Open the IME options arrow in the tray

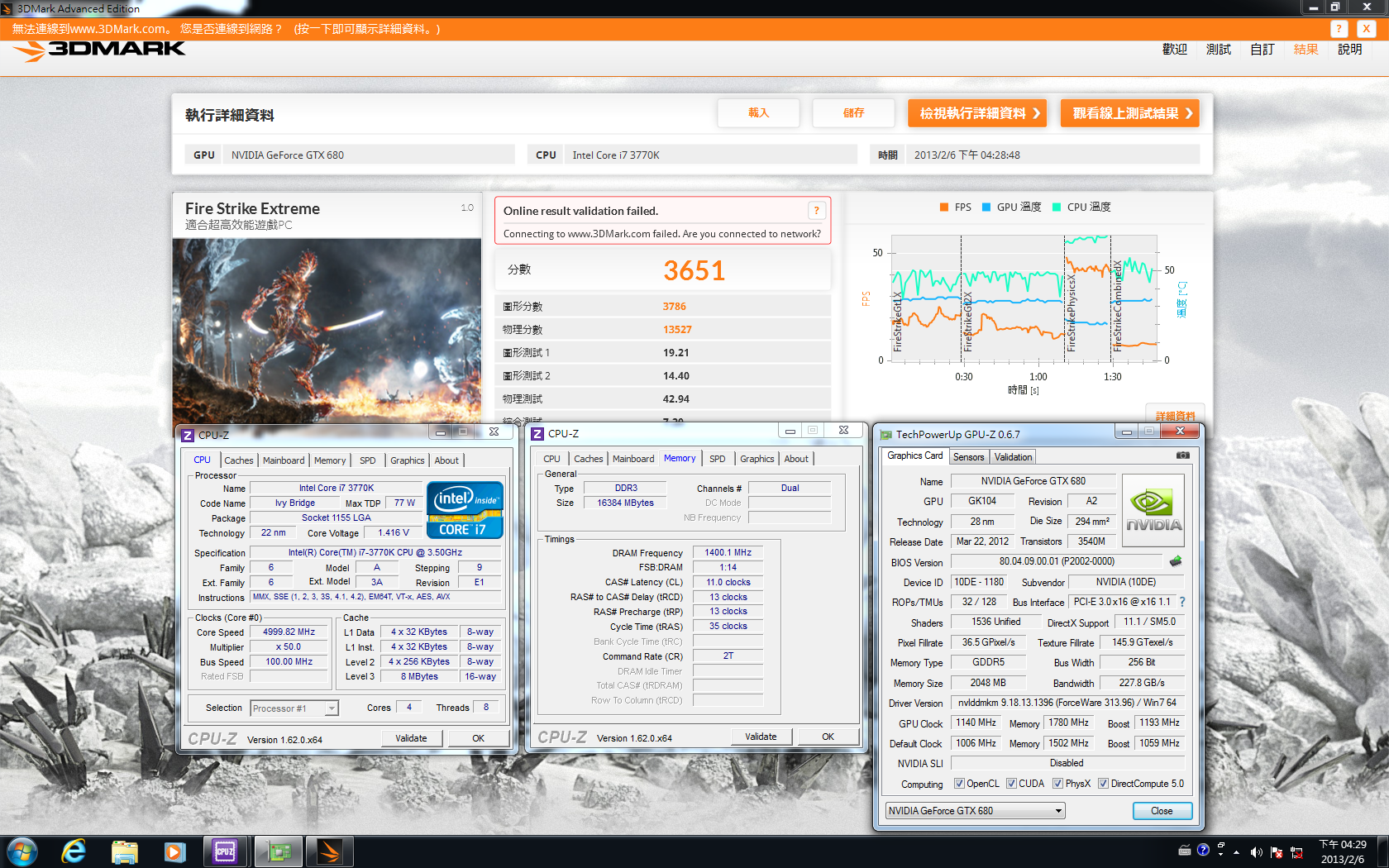[1221, 855]
